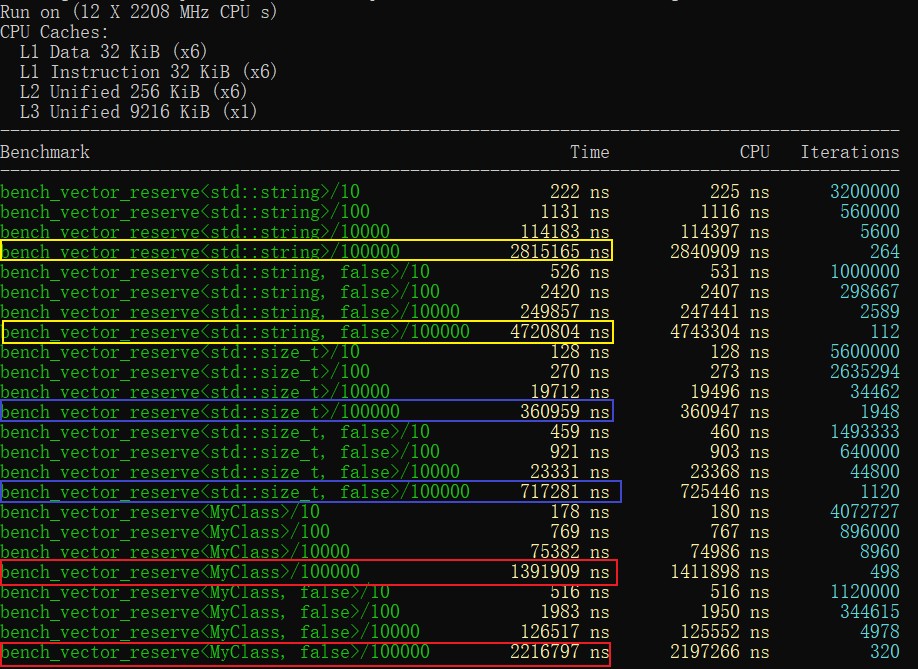Click the 'L1 Data 32 KiB (x6)' line
The height and width of the screenshot is (669, 918).
[x=114, y=52]
